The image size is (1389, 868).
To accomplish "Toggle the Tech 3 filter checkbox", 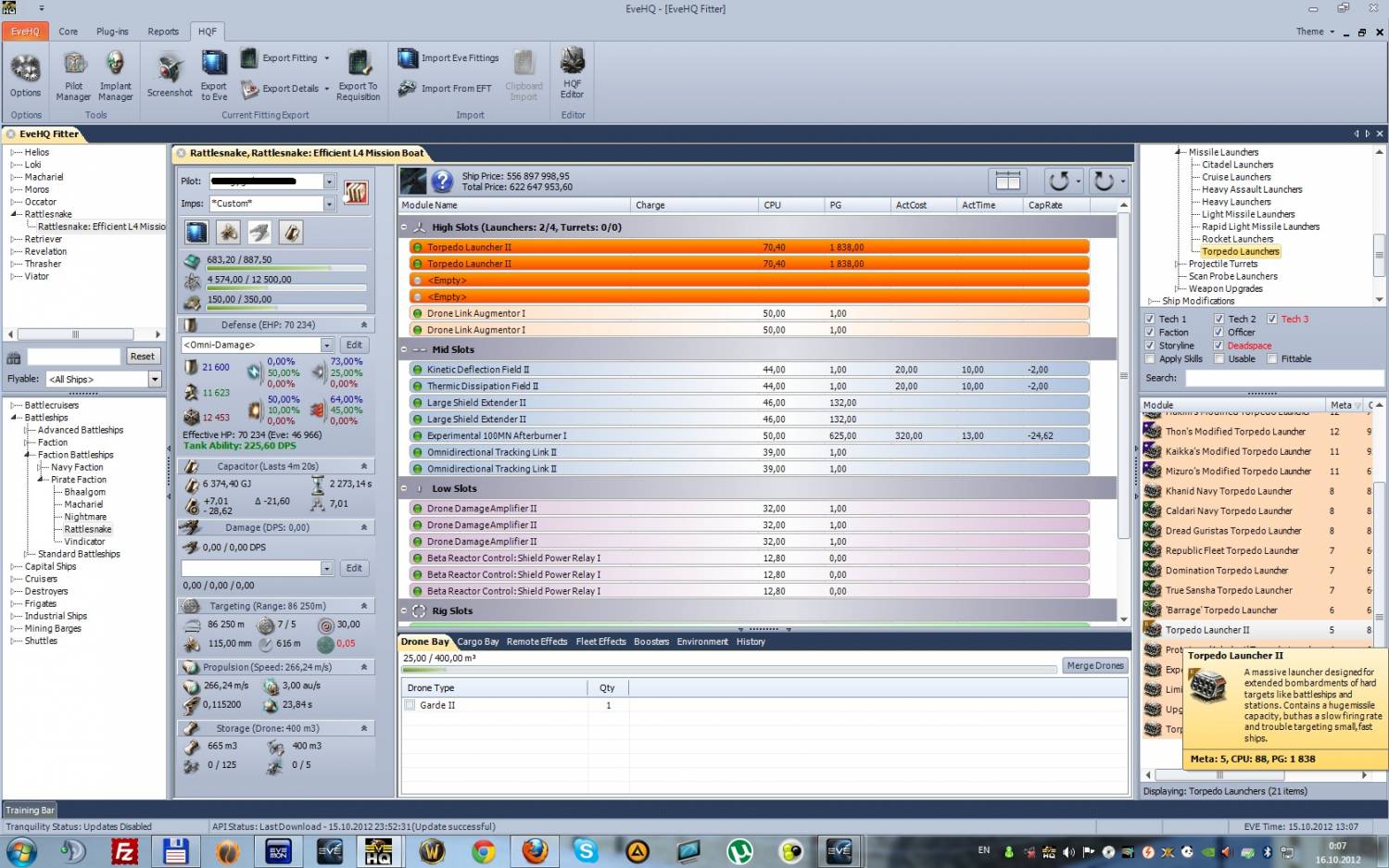I will [1272, 320].
